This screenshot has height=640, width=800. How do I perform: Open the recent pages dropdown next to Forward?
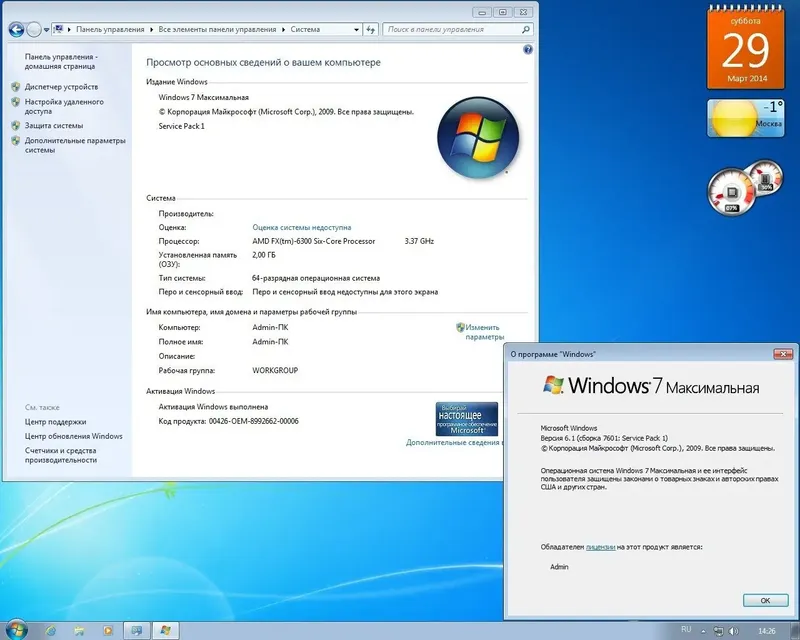click(x=46, y=30)
